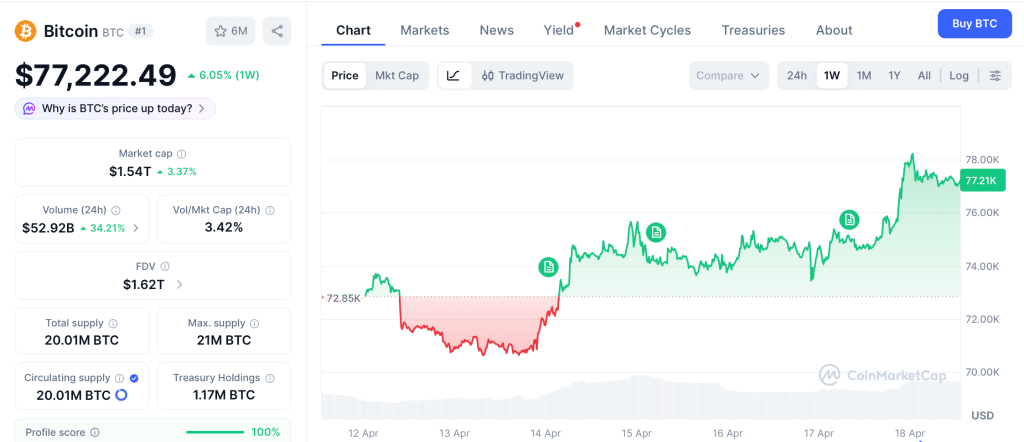Click the news marker near 14 Apr
1024x442 pixels.
point(548,267)
